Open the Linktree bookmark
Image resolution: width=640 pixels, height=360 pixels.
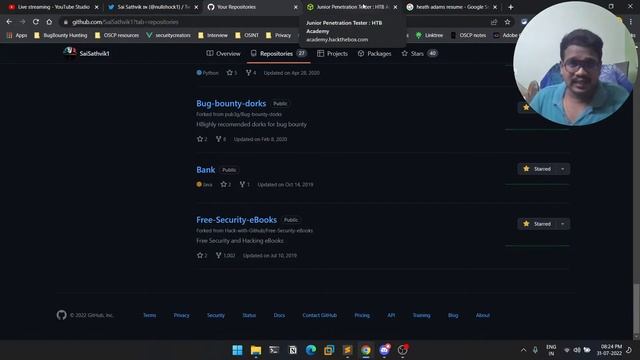(429, 36)
